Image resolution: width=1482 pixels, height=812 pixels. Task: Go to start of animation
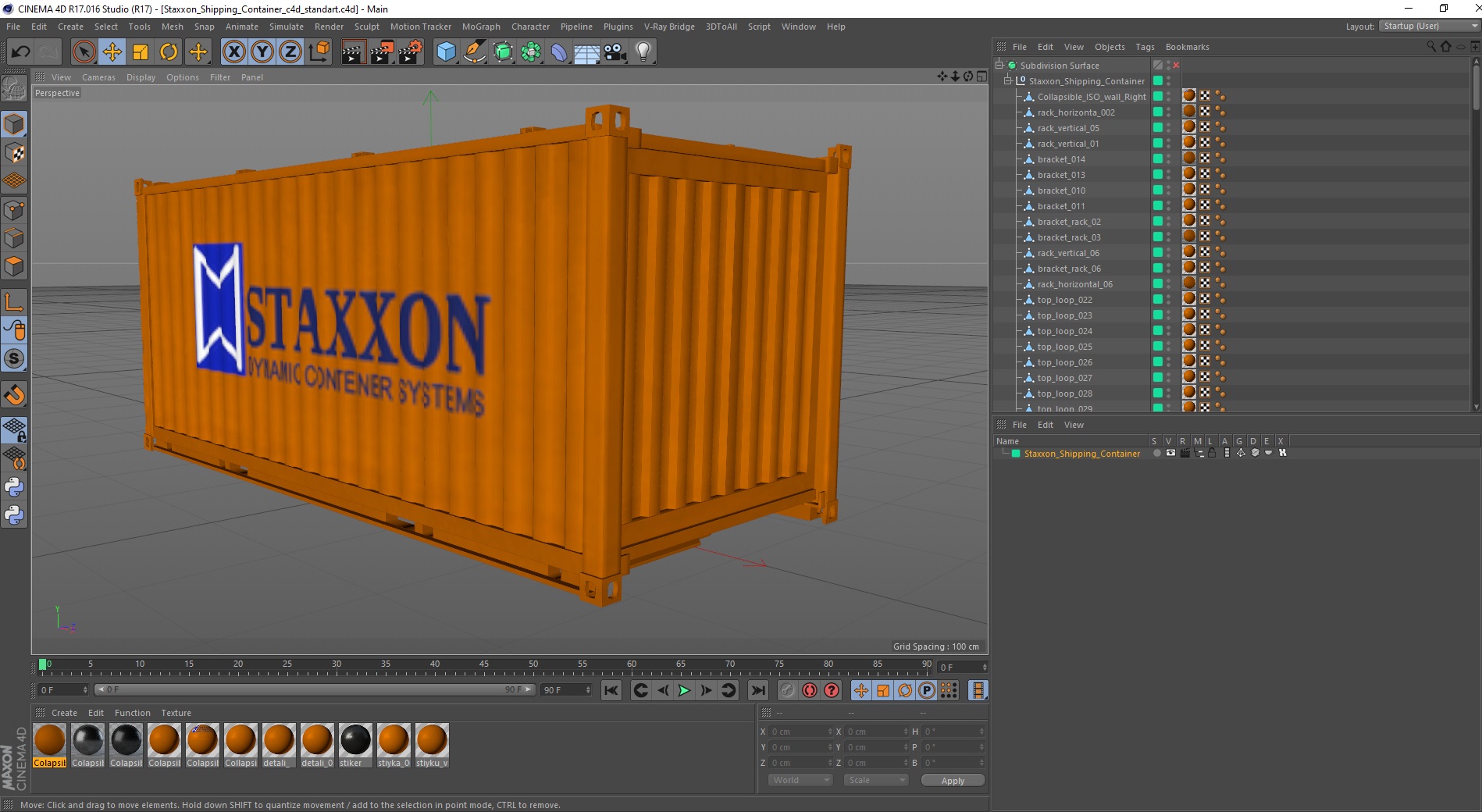pos(611,690)
